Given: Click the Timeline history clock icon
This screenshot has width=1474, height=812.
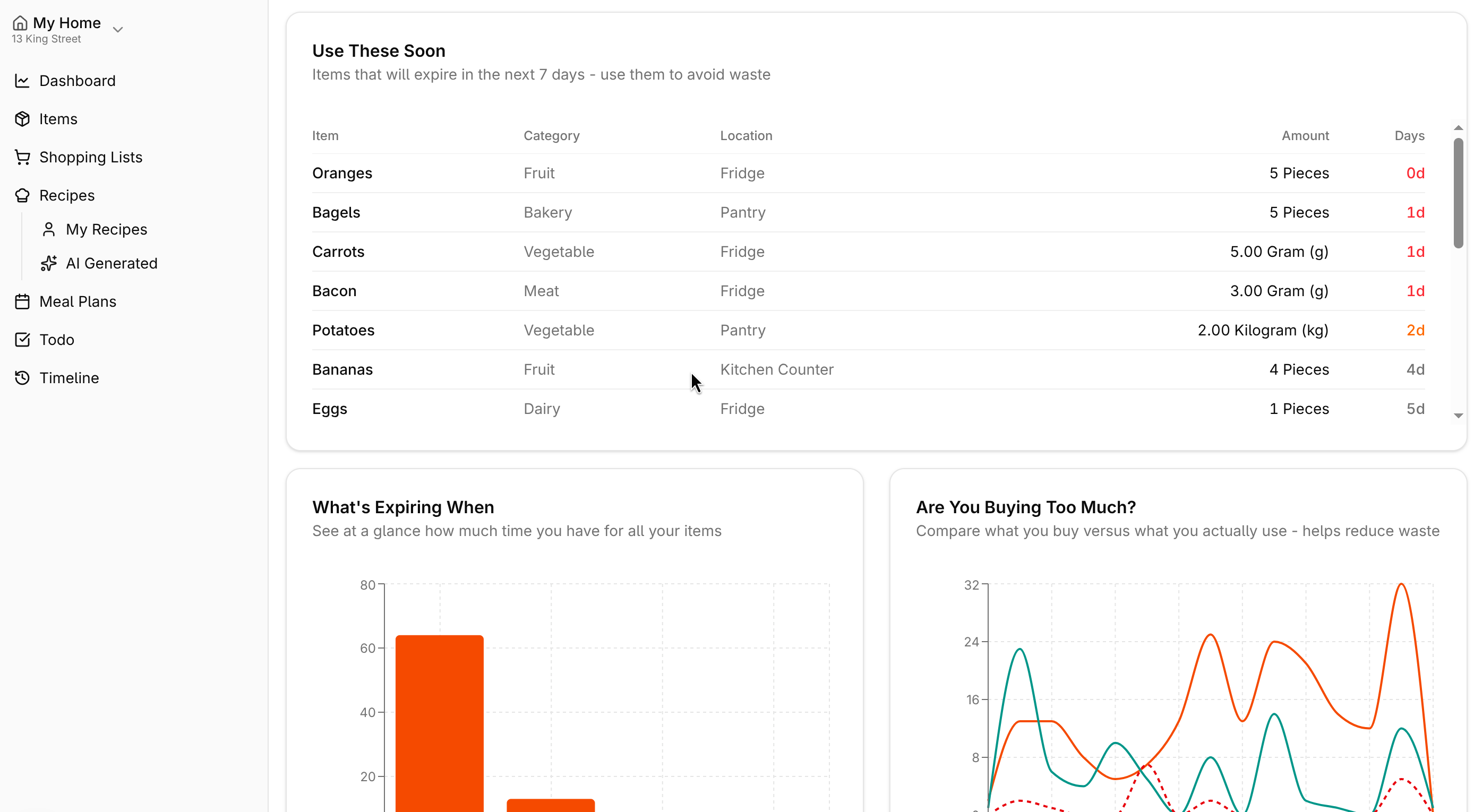Looking at the screenshot, I should coord(22,378).
